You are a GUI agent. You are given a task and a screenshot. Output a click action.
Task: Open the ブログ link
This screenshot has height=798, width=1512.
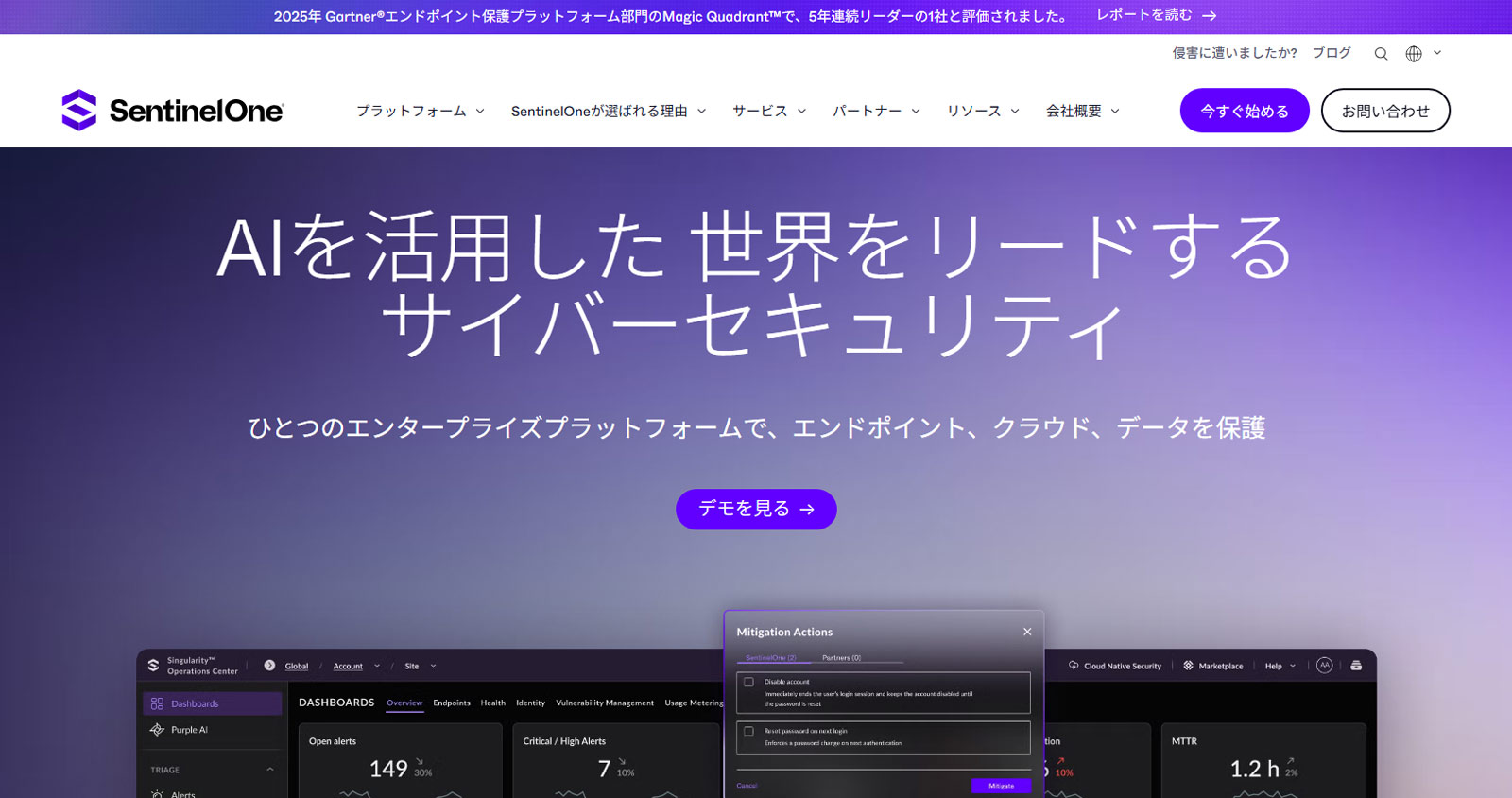coord(1332,53)
